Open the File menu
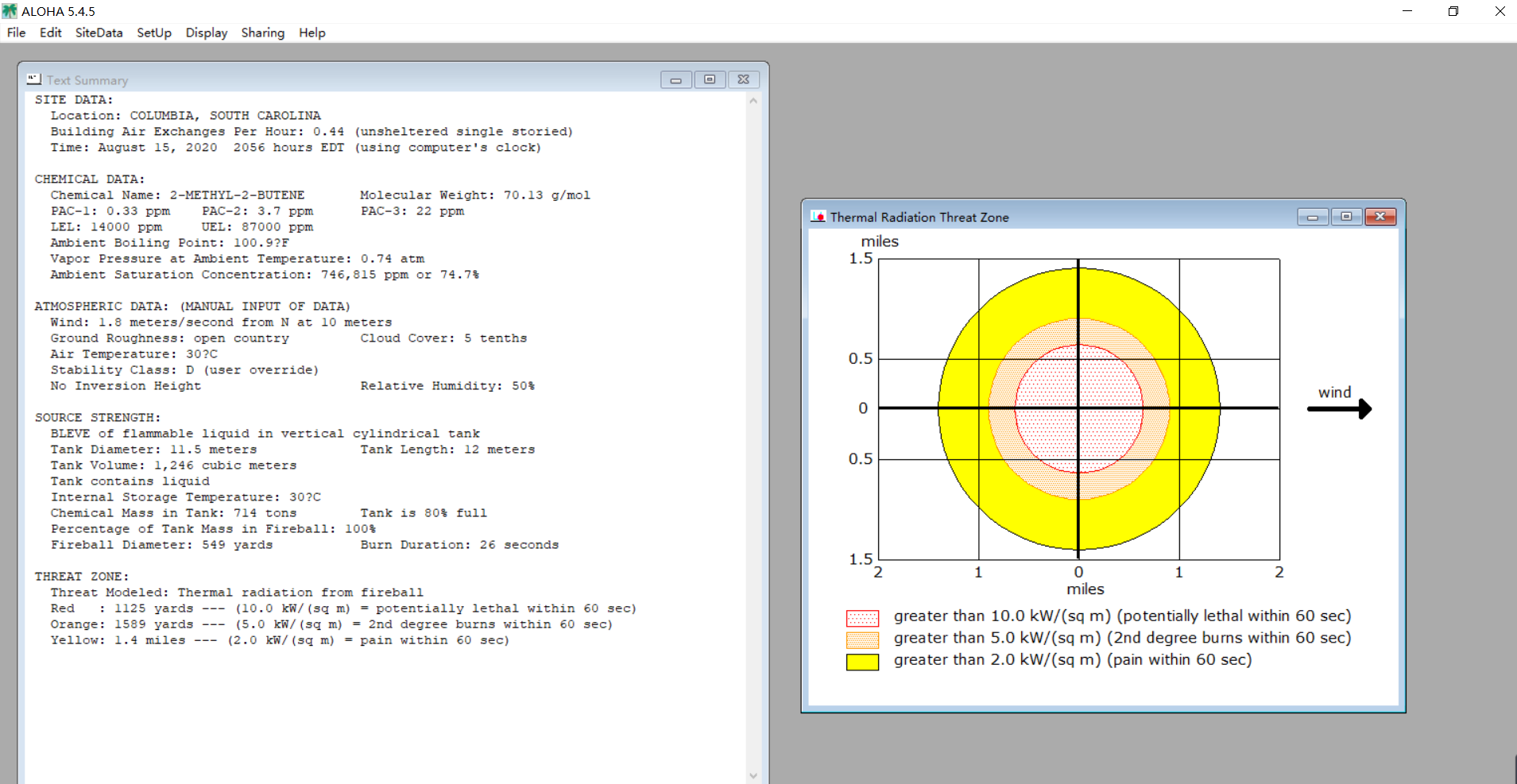 pos(16,33)
